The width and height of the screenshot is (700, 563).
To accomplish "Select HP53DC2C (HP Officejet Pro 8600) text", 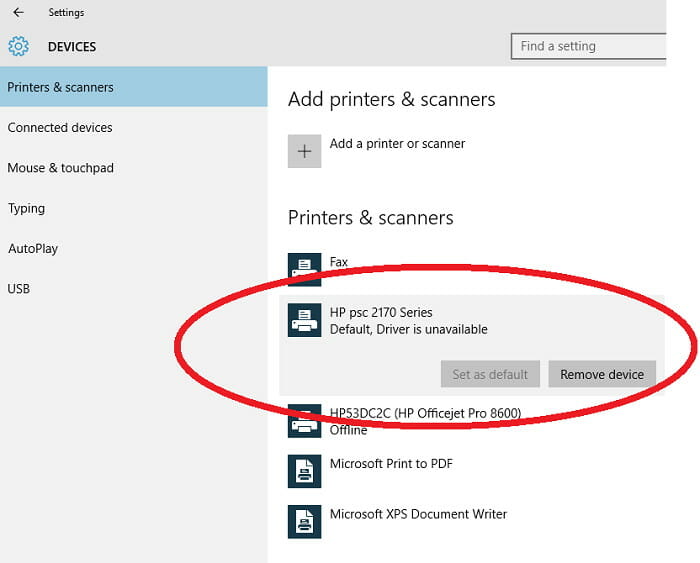I will click(x=425, y=413).
